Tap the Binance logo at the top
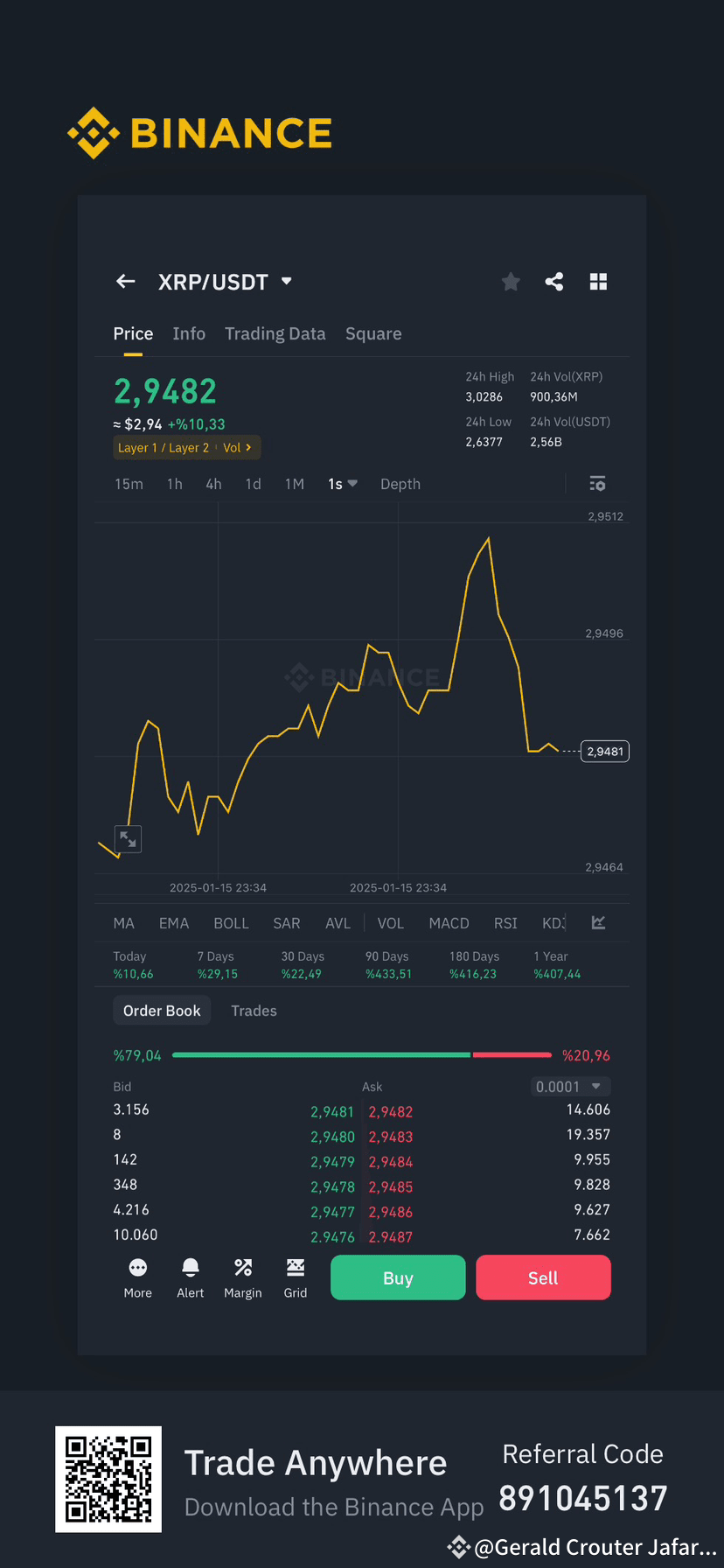Screen dimensions: 724x1568 pyautogui.click(x=200, y=133)
